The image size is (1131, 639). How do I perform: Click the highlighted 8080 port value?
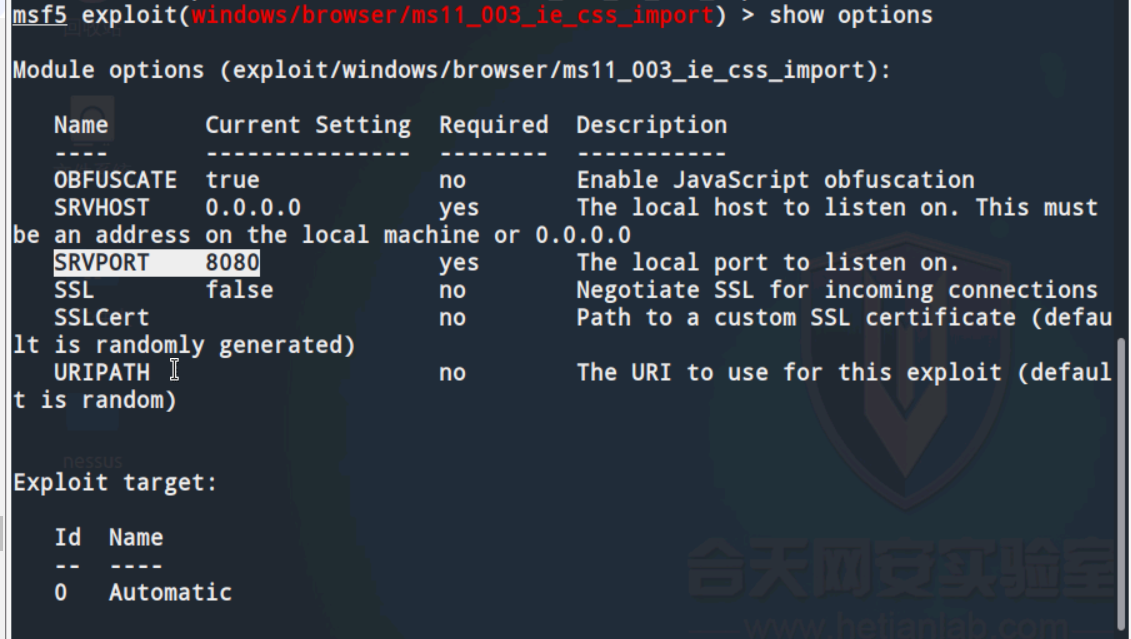tap(232, 262)
